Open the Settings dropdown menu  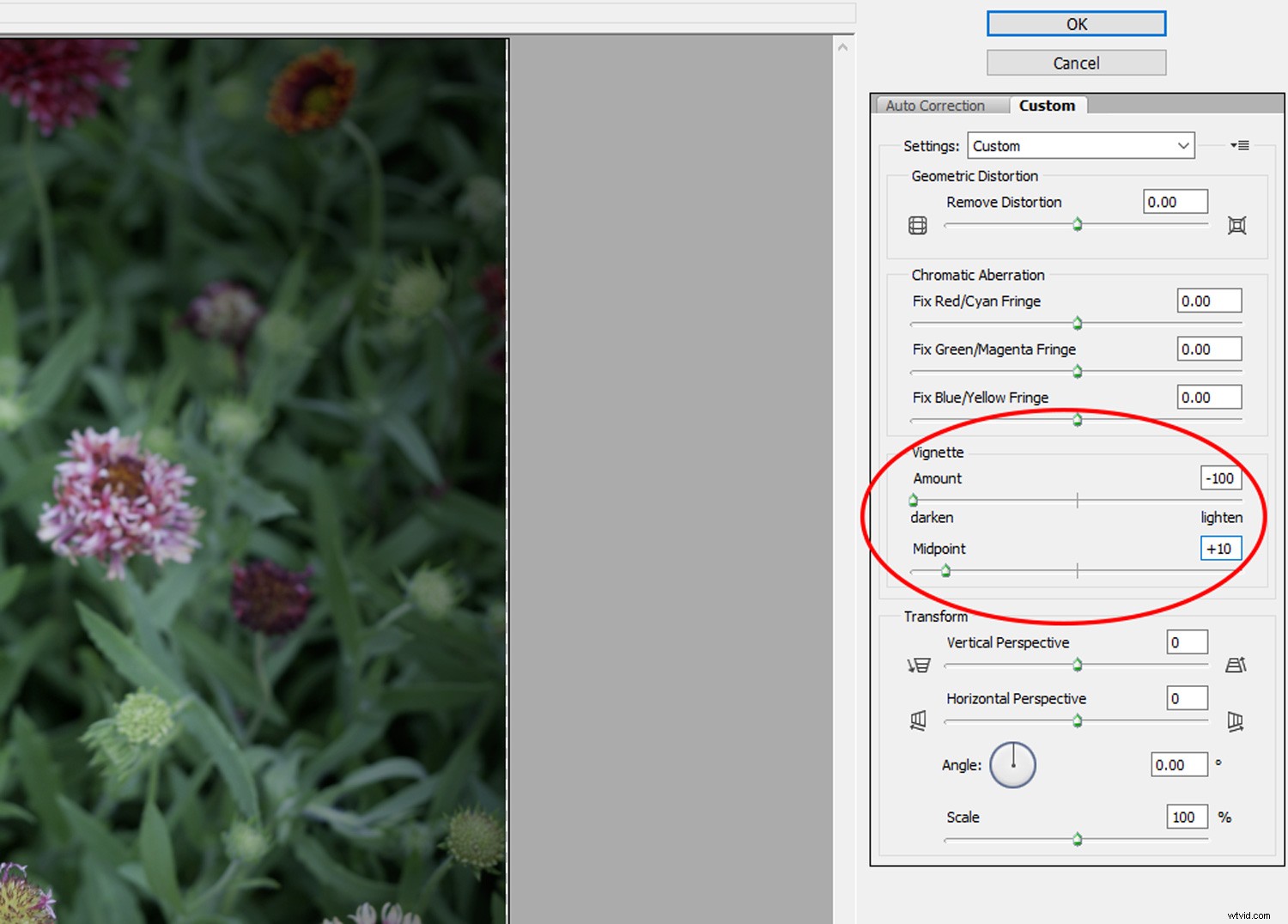coord(1080,145)
